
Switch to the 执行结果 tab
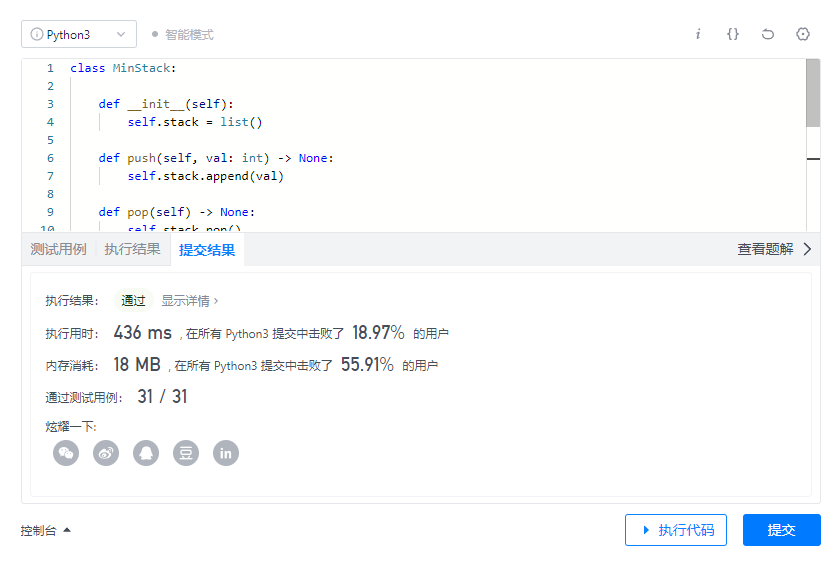(132, 249)
